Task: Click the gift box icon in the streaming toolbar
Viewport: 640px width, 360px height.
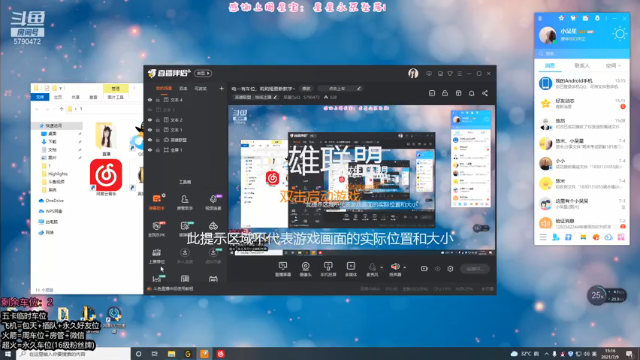Action: 458,93
